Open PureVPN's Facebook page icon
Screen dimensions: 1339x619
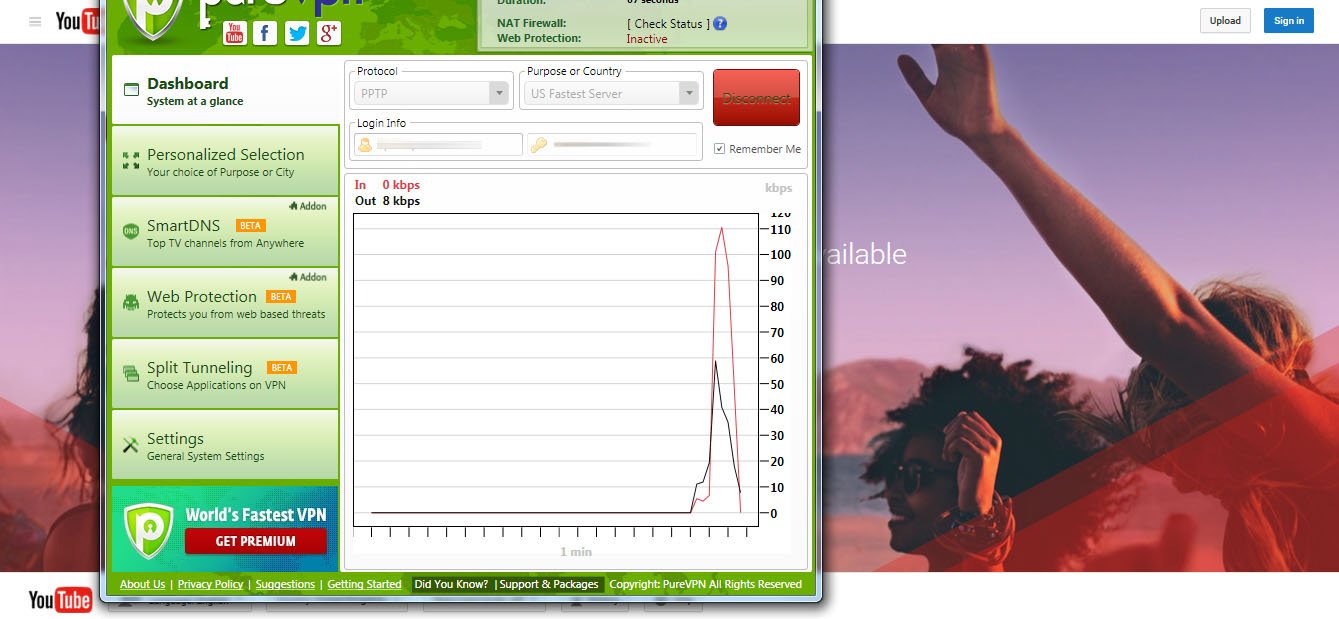point(265,33)
